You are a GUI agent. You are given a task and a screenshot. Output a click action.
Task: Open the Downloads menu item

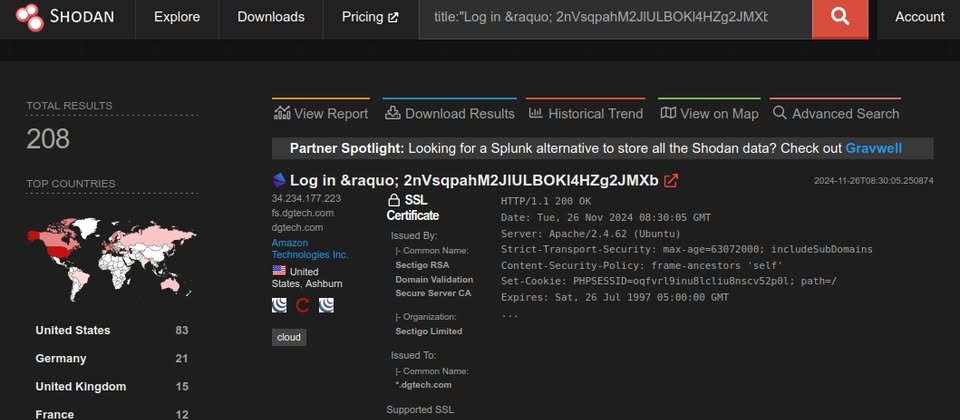point(271,17)
